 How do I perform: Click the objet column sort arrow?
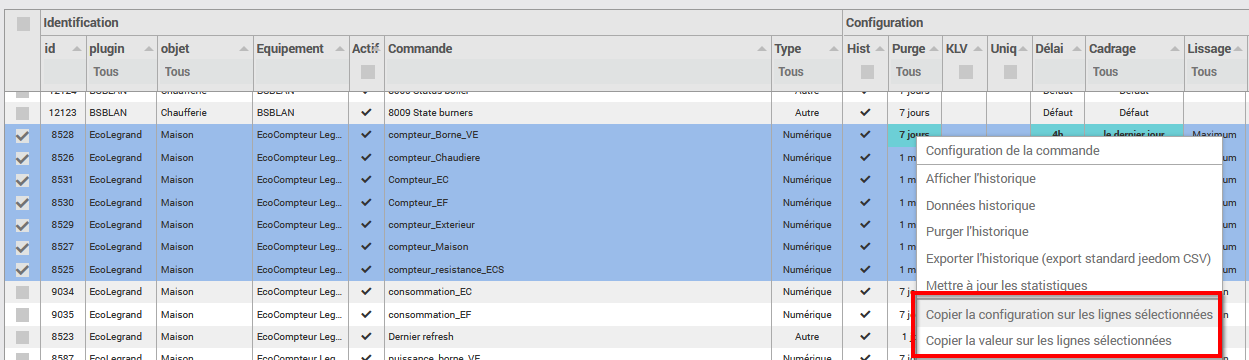click(x=244, y=49)
